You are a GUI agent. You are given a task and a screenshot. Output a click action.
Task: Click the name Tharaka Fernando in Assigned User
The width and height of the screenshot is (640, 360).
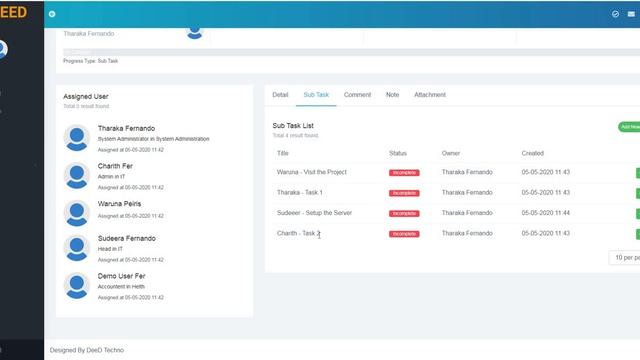tap(126, 129)
